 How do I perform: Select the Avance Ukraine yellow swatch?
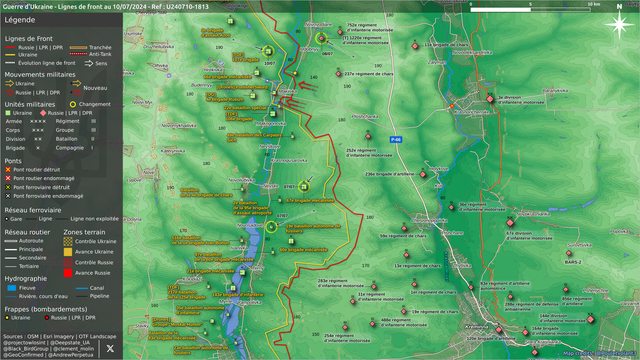pos(68,252)
